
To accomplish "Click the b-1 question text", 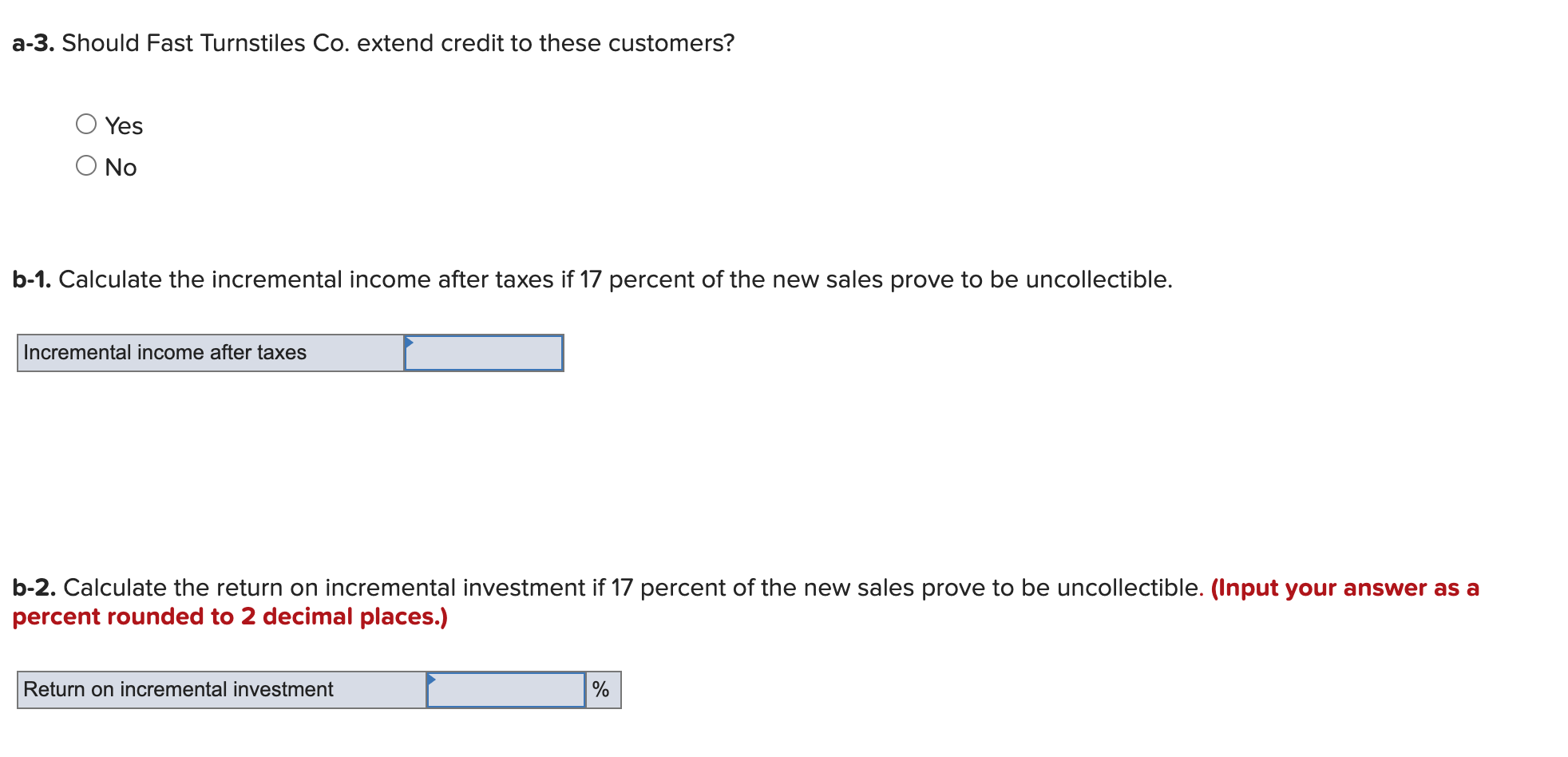I will 591,279.
